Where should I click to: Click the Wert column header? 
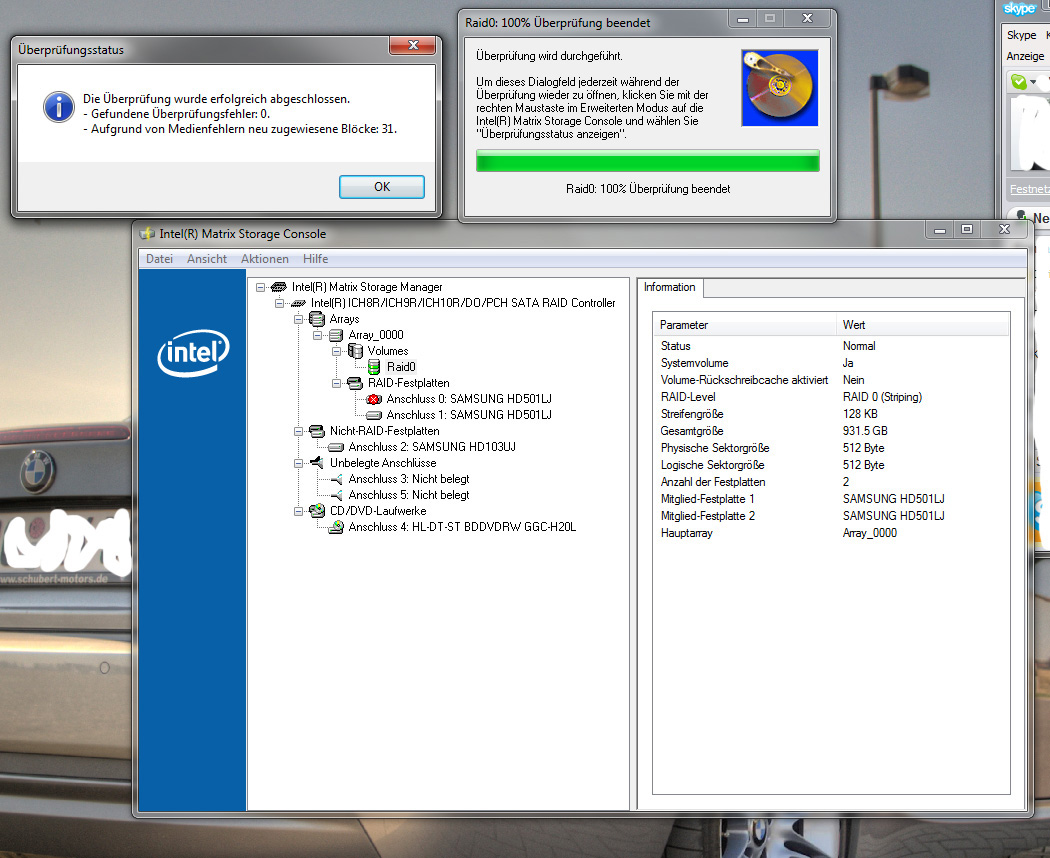click(x=924, y=325)
